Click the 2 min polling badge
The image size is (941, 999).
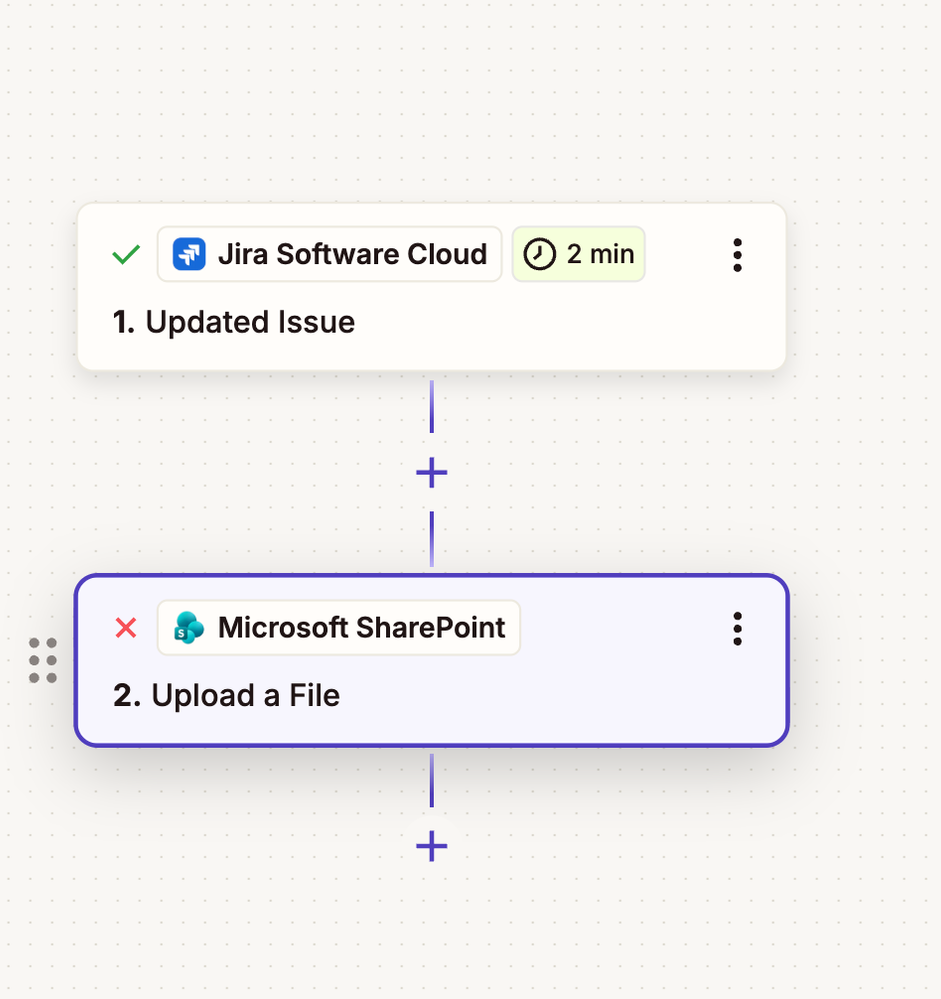pos(578,254)
